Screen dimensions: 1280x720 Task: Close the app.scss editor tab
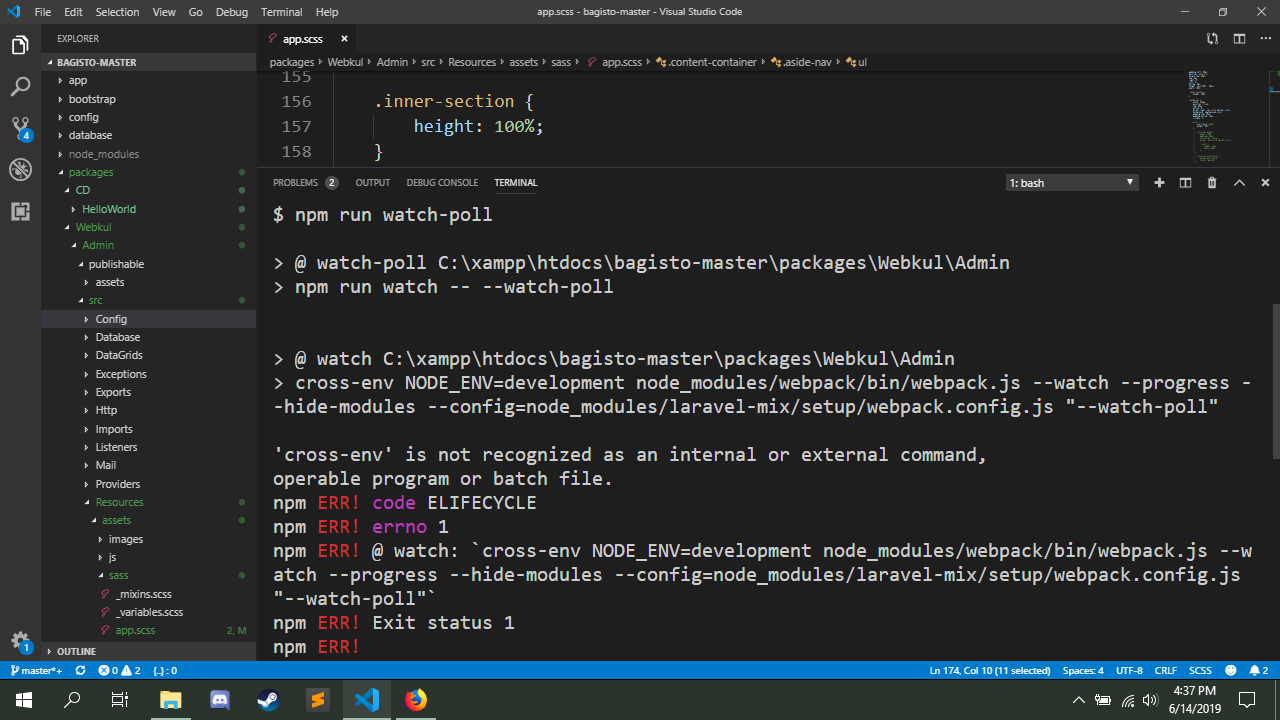point(344,39)
